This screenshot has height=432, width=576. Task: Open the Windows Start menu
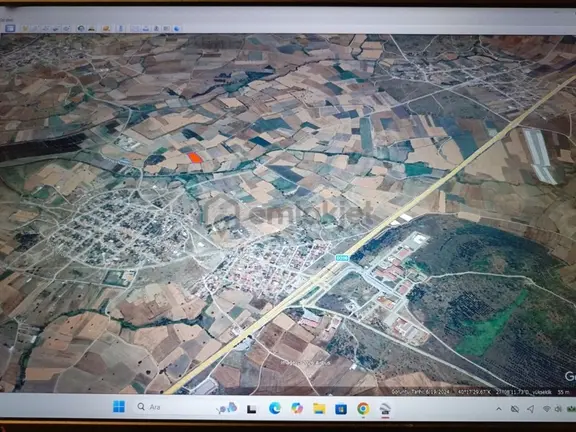point(119,407)
